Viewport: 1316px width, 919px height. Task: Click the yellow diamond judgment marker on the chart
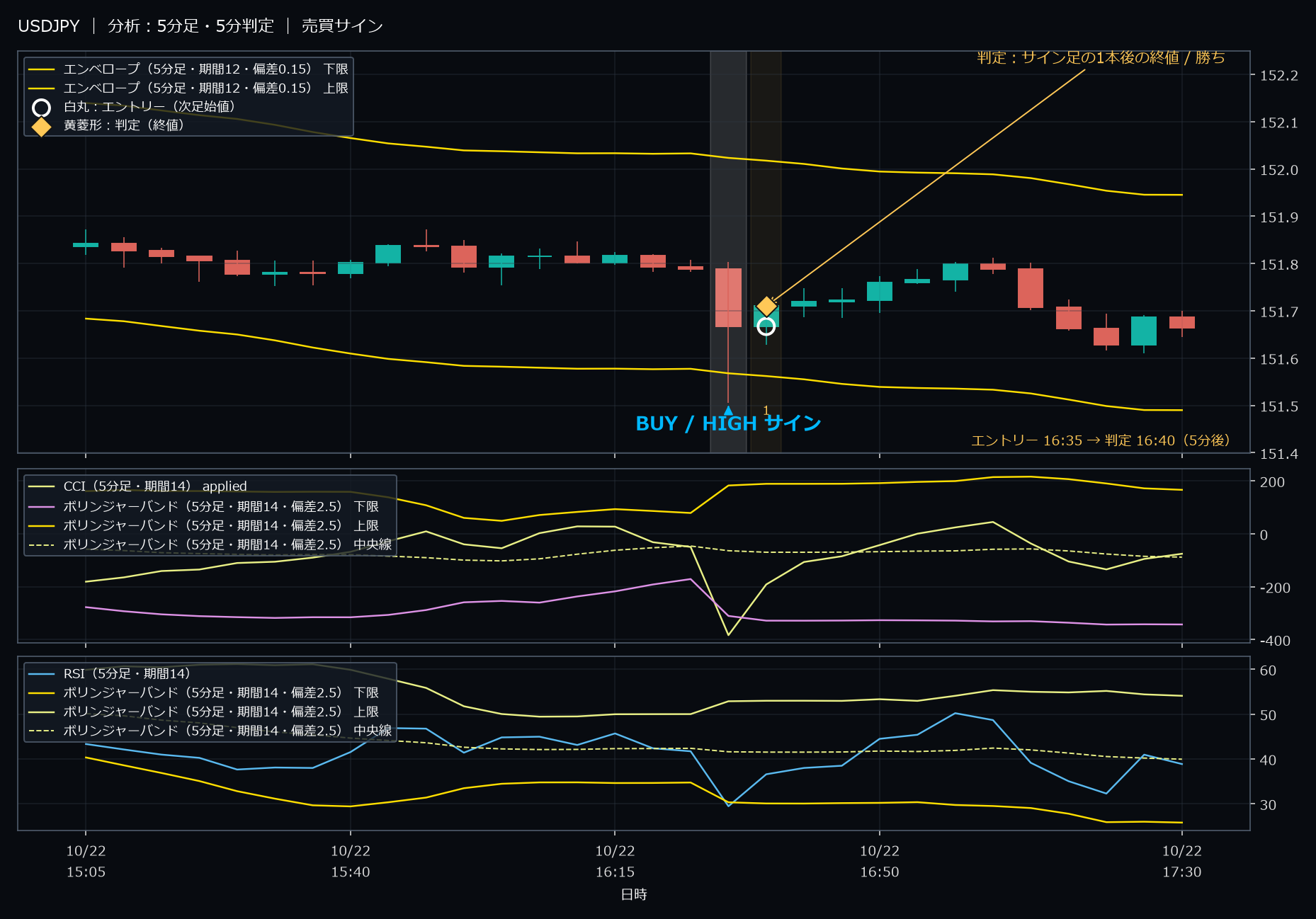coord(766,306)
